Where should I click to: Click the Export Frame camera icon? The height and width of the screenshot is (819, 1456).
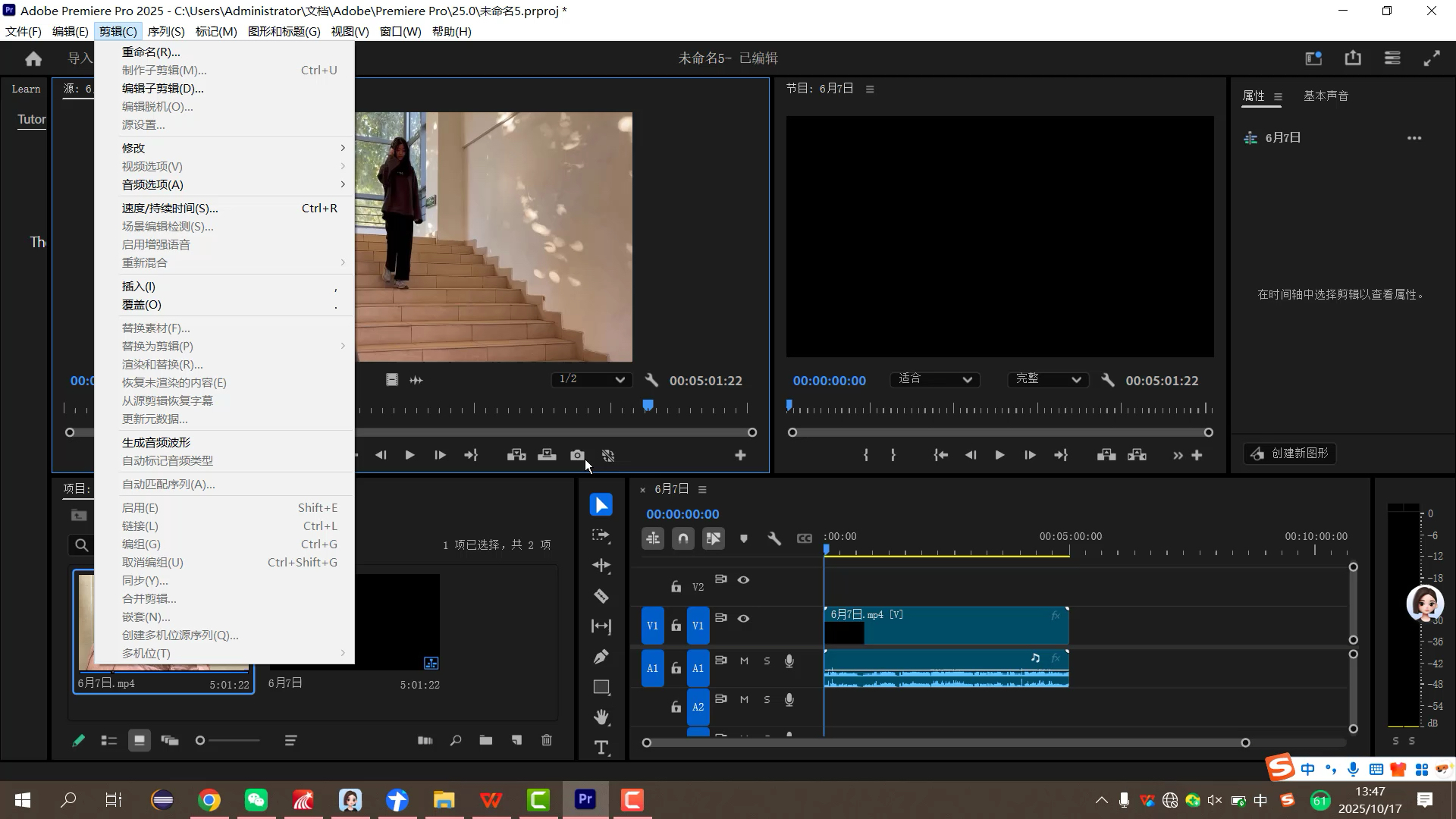tap(577, 455)
